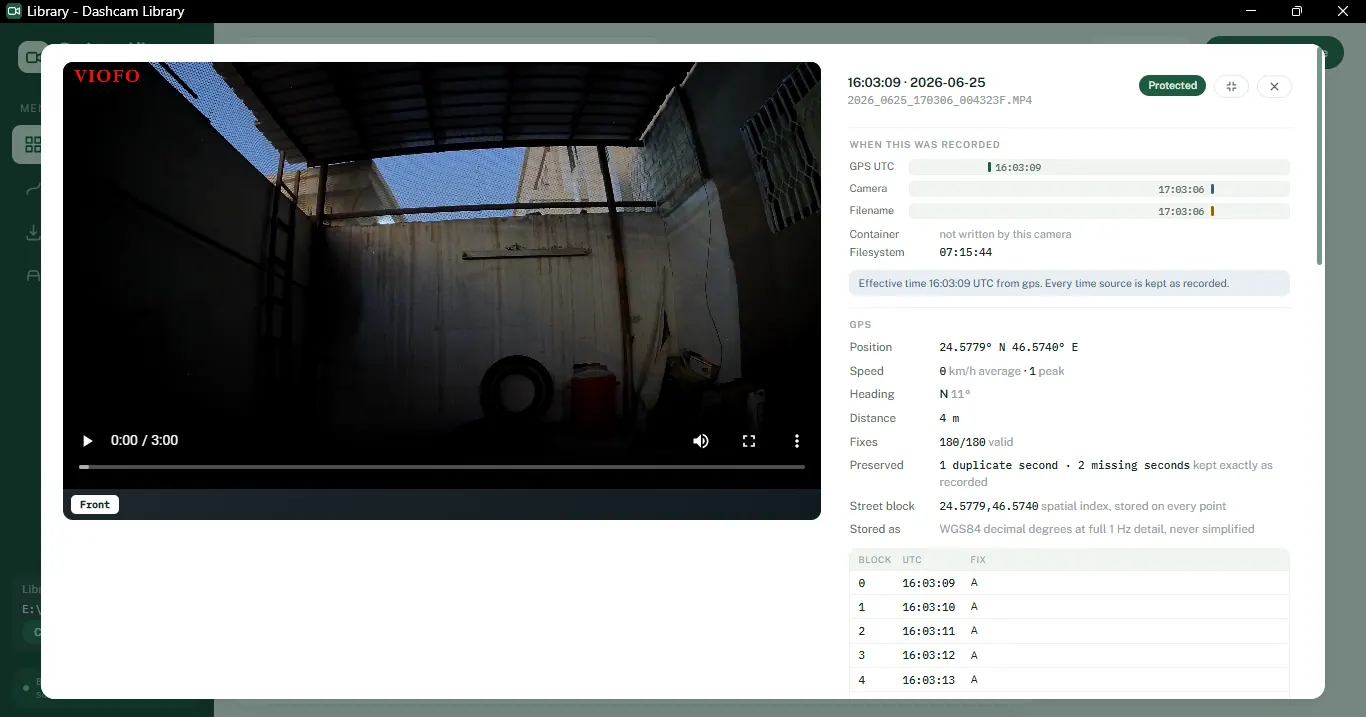Select block 0 row at 16:03:09
This screenshot has height=717, width=1366.
[1069, 583]
